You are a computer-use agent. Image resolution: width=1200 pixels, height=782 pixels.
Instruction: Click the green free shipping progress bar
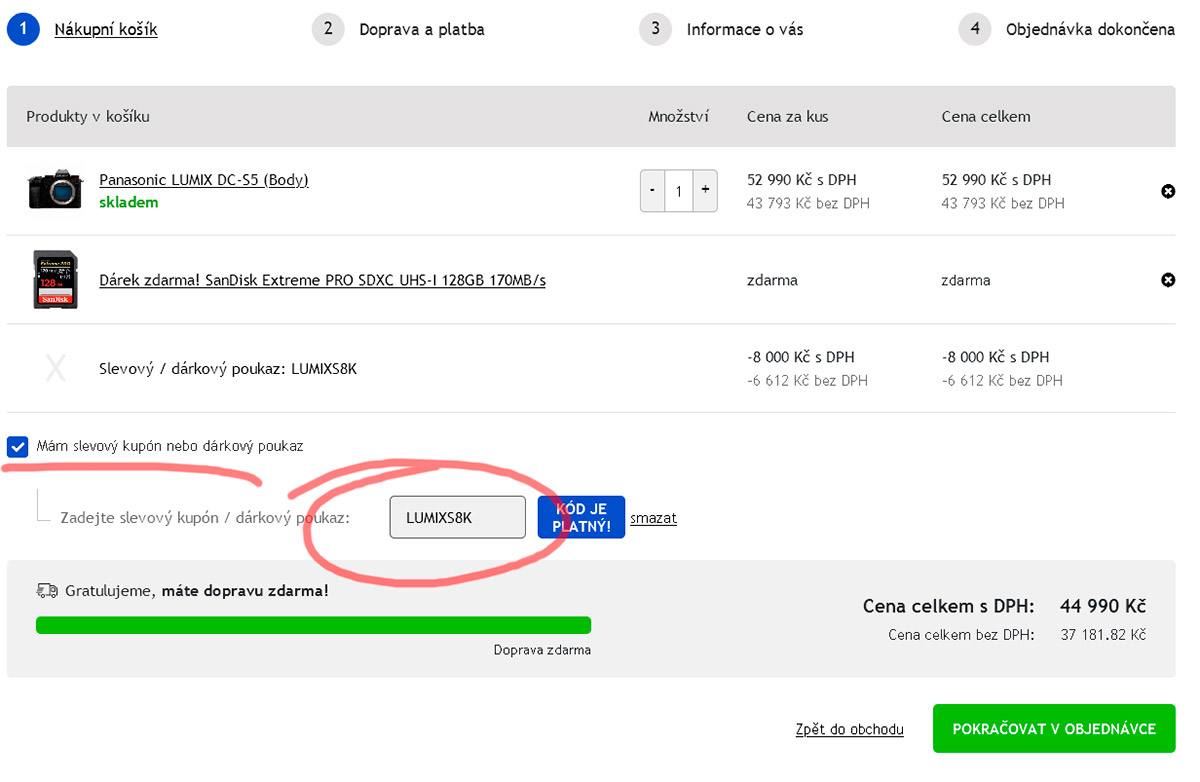point(313,625)
